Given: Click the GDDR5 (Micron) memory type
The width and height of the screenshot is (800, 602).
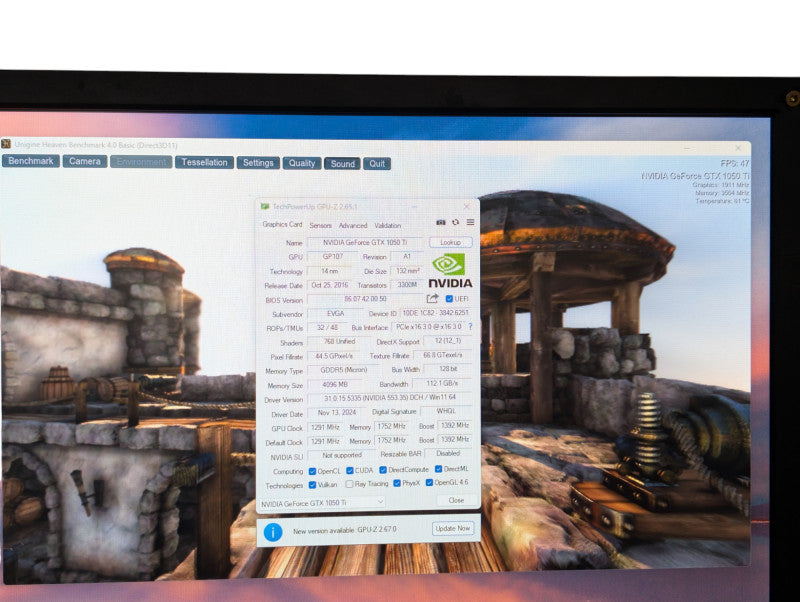Looking at the screenshot, I should click(x=344, y=370).
